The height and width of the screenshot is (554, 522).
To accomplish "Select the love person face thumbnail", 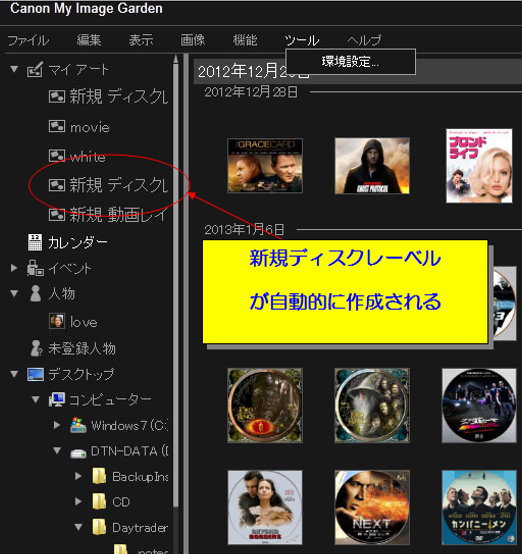I will click(x=57, y=321).
